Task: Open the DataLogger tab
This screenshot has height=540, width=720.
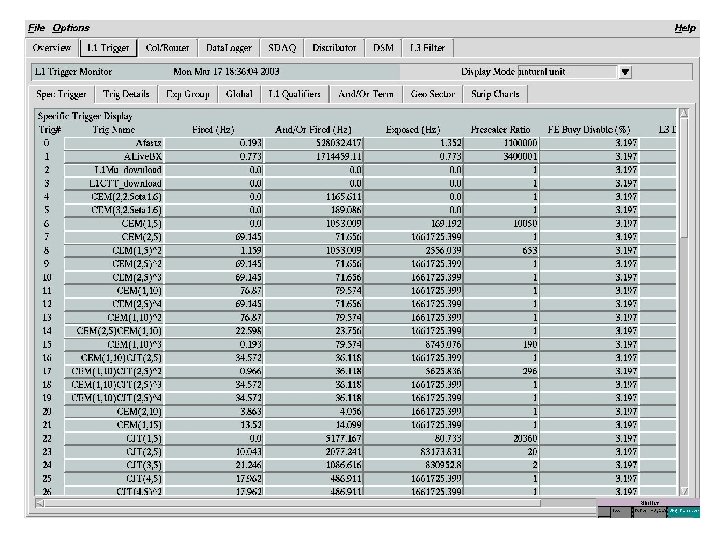Action: pos(229,48)
